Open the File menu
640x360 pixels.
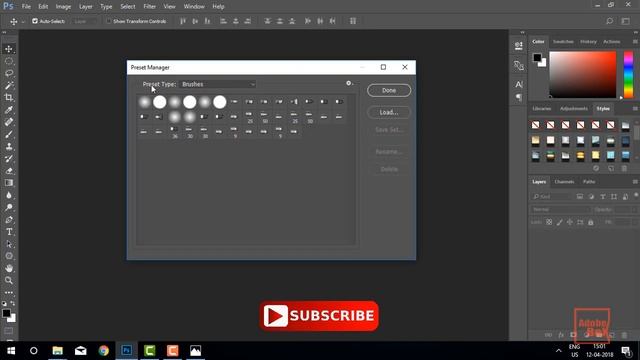point(26,7)
